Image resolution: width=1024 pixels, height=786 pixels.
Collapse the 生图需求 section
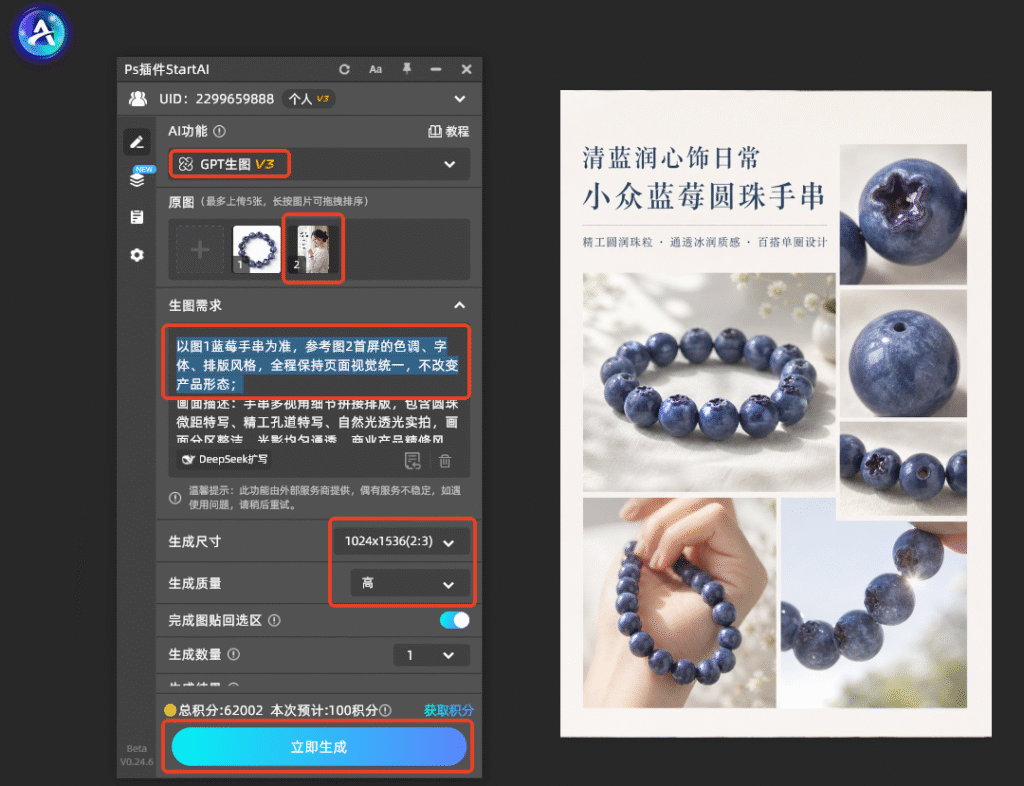tap(460, 305)
